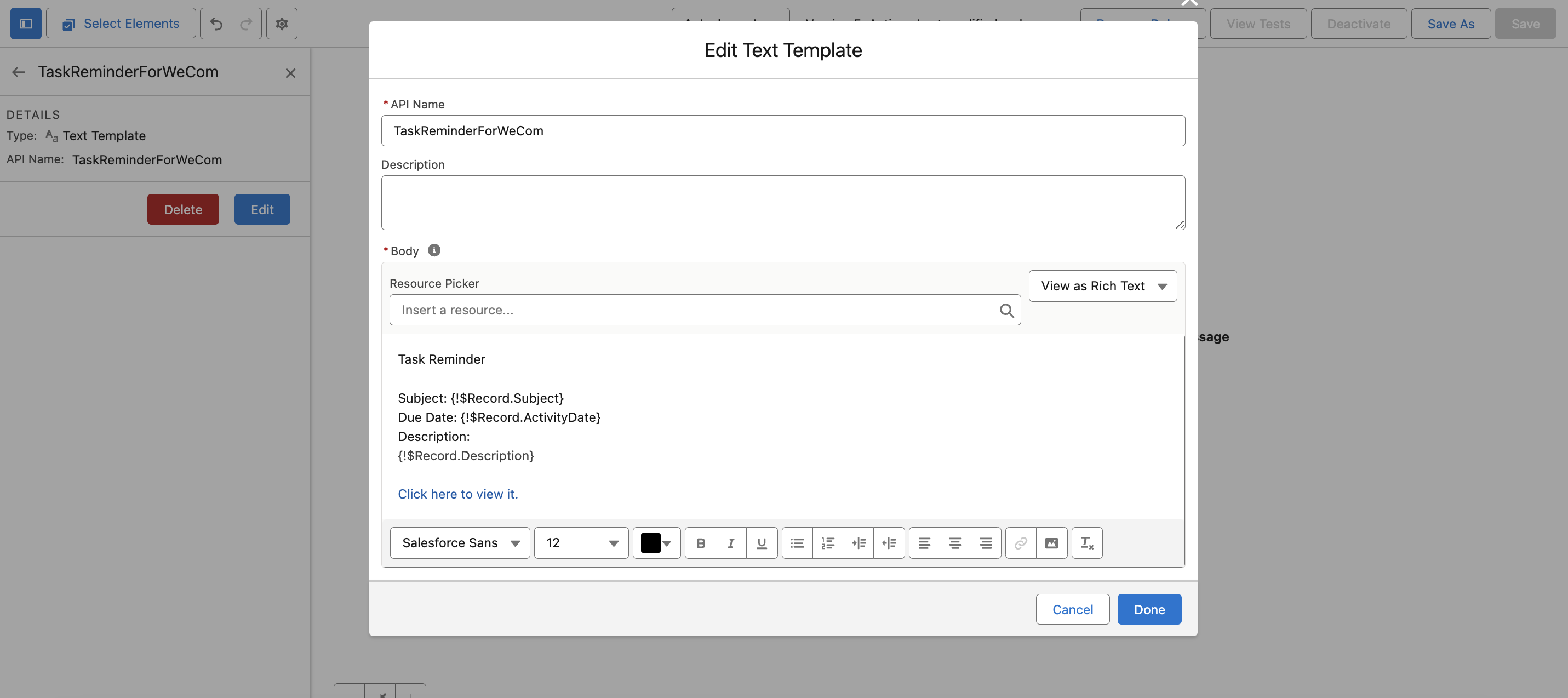Go back with the left arrow
This screenshot has width=1568, height=698.
tap(18, 72)
